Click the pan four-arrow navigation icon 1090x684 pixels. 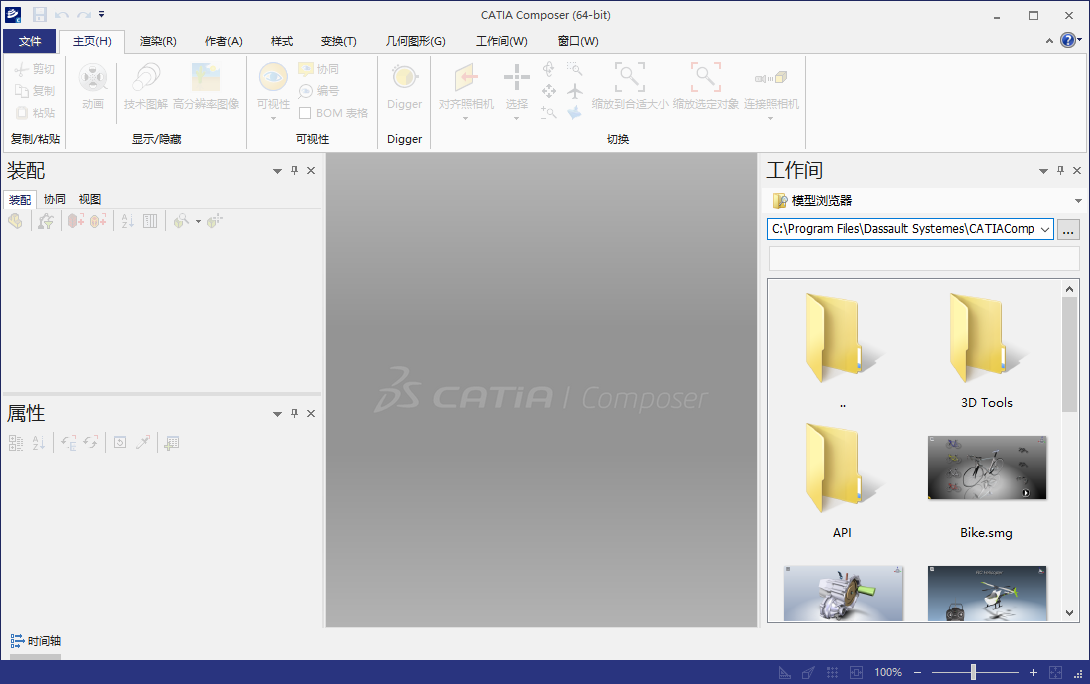[548, 90]
